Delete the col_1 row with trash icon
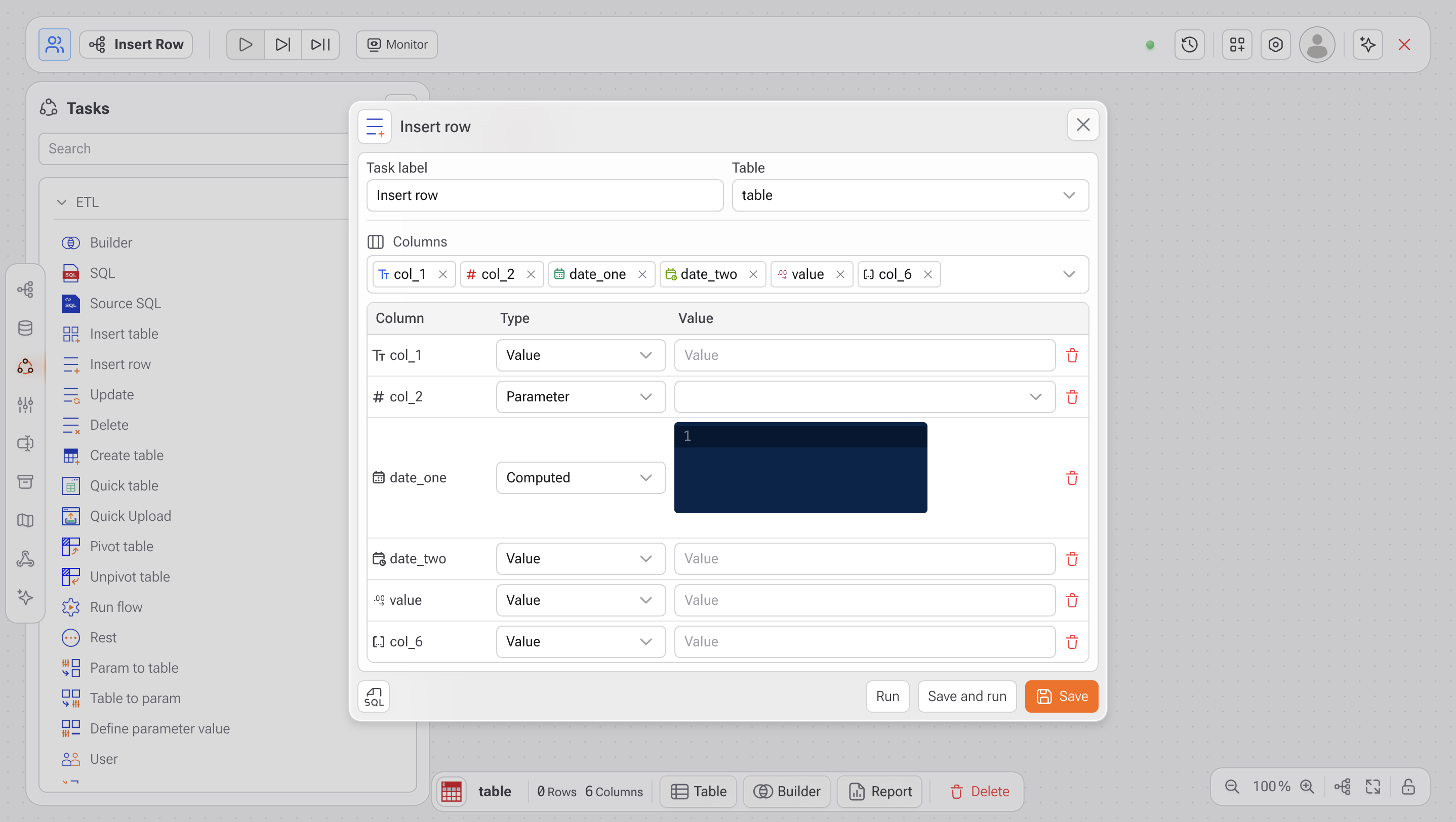This screenshot has width=1456, height=822. (1072, 355)
